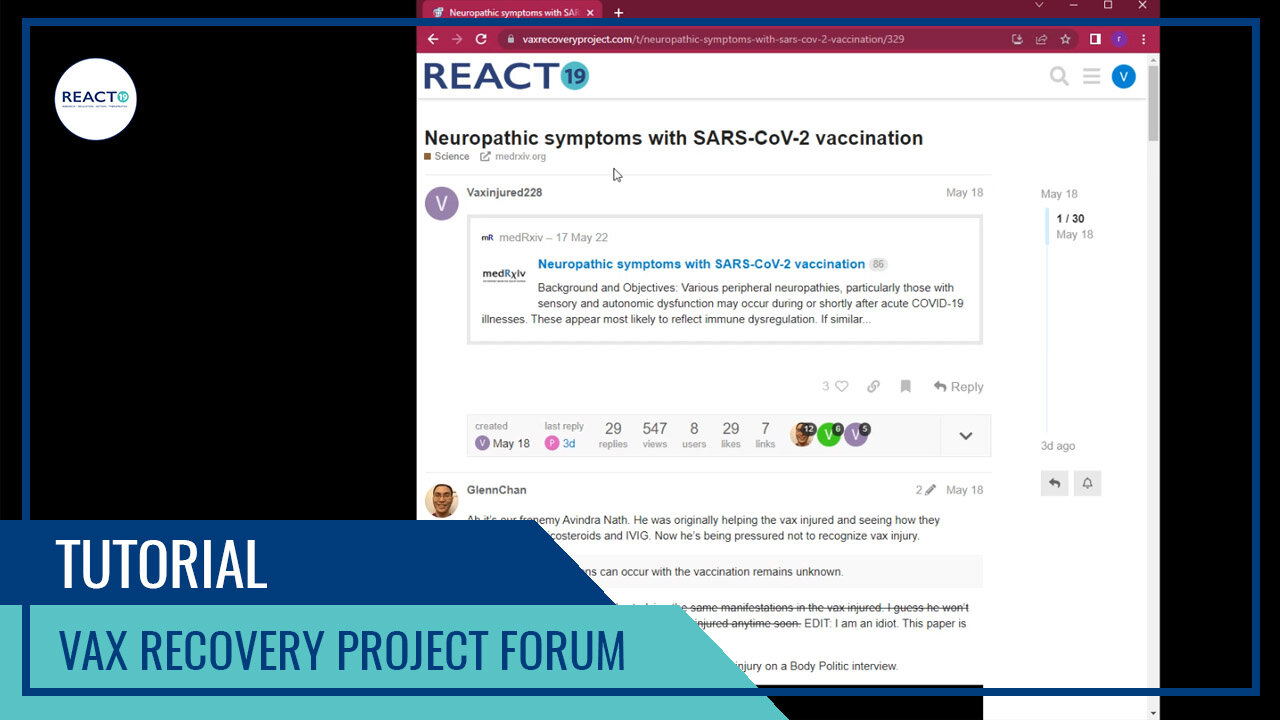The height and width of the screenshot is (720, 1280).
Task: Expand the topic summary details chevron
Action: [x=966, y=436]
